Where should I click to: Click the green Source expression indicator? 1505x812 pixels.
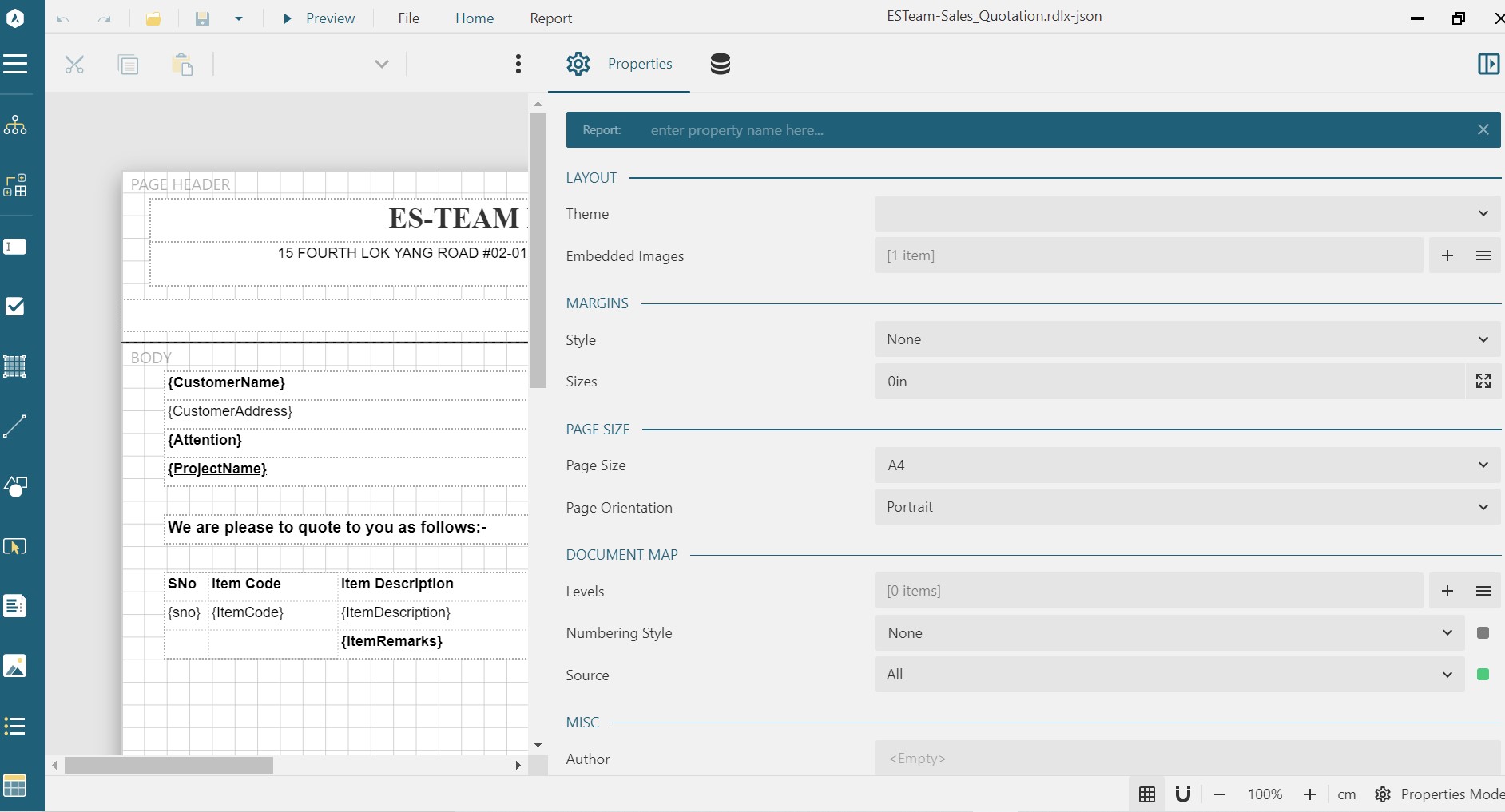click(1483, 675)
